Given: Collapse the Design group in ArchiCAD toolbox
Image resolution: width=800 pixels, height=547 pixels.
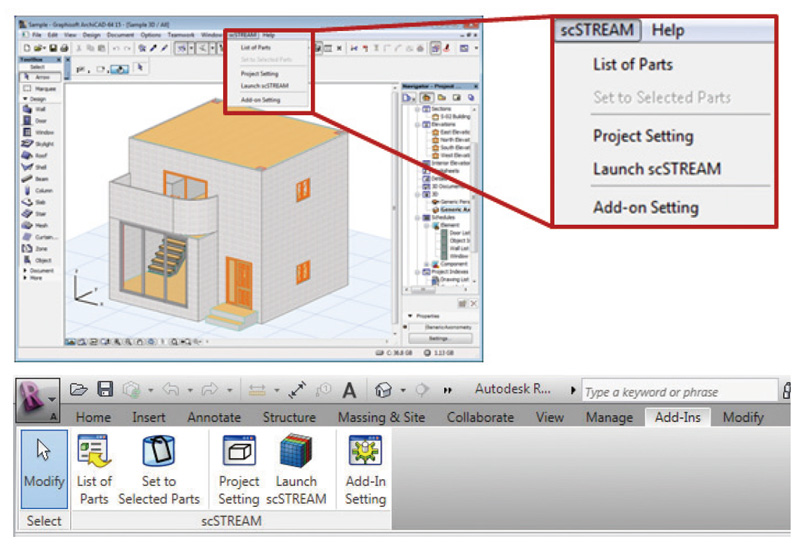Looking at the screenshot, I should pyautogui.click(x=25, y=98).
